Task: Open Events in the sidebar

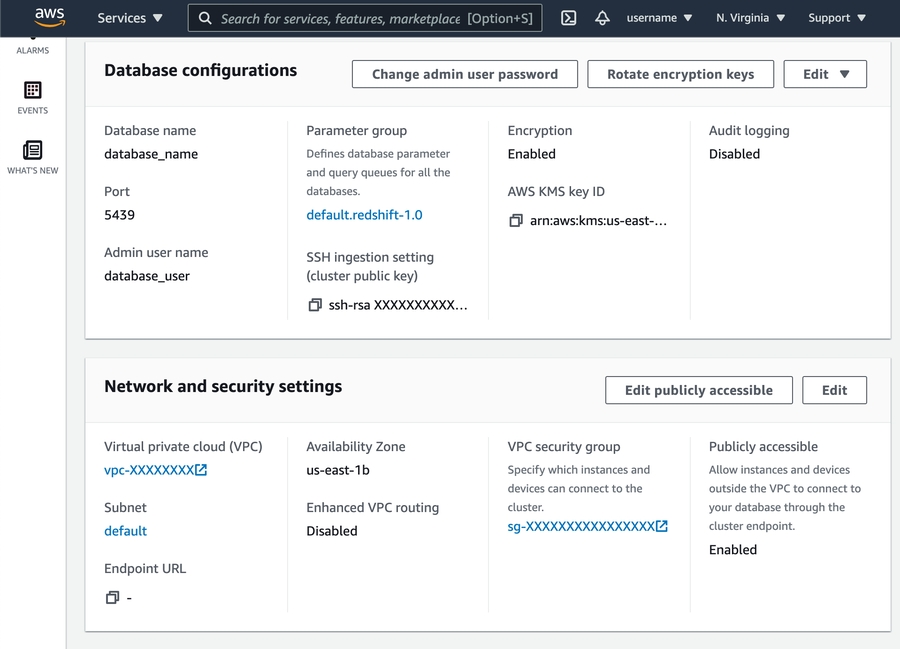Action: [33, 98]
